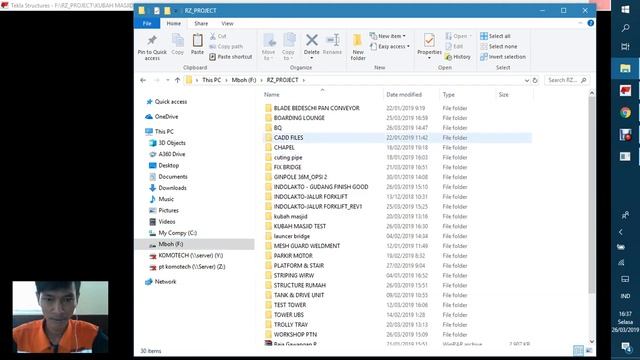Collapse the ribbon with chevron arrow

(x=580, y=23)
